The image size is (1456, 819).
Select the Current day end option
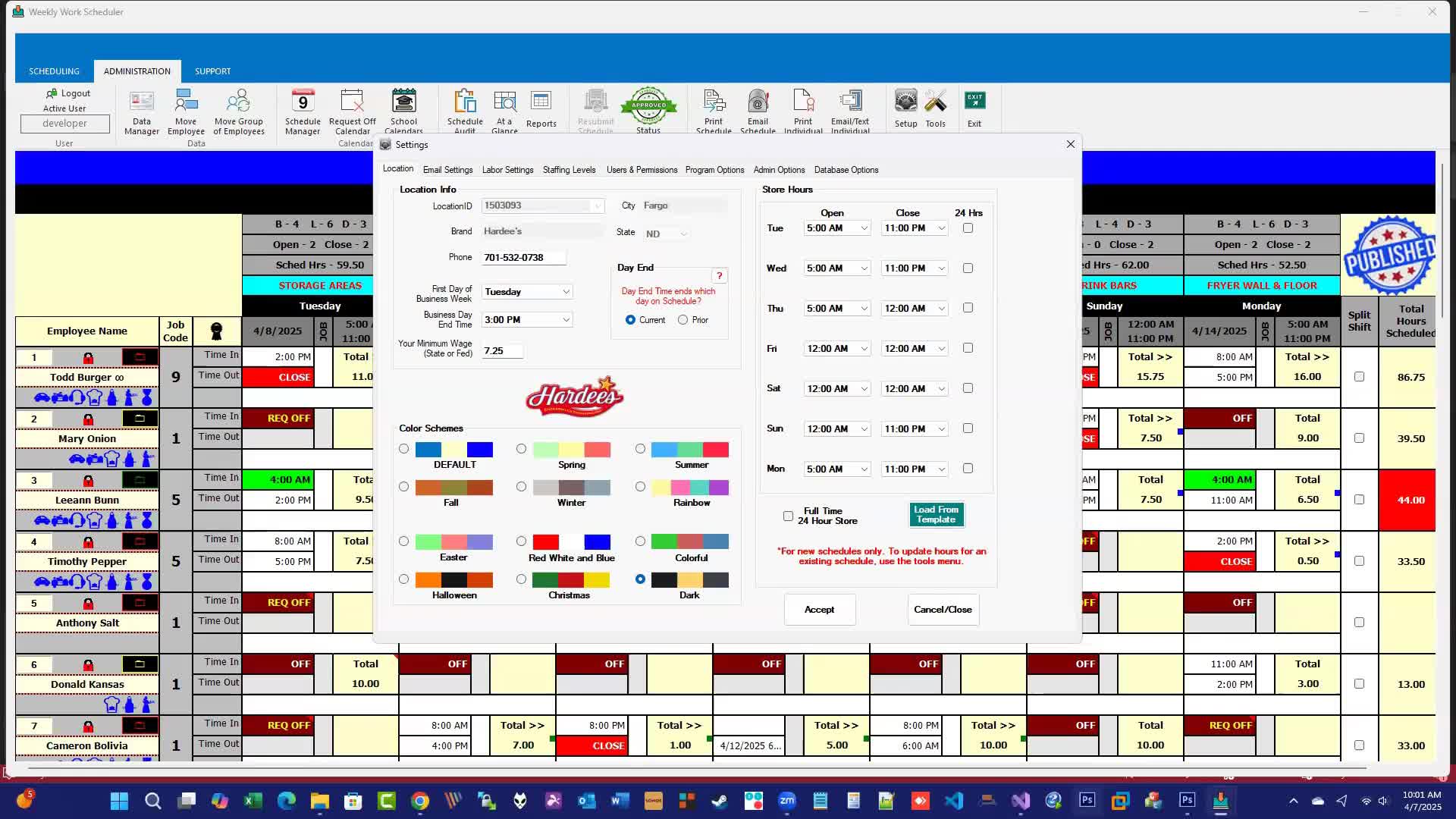click(x=630, y=320)
